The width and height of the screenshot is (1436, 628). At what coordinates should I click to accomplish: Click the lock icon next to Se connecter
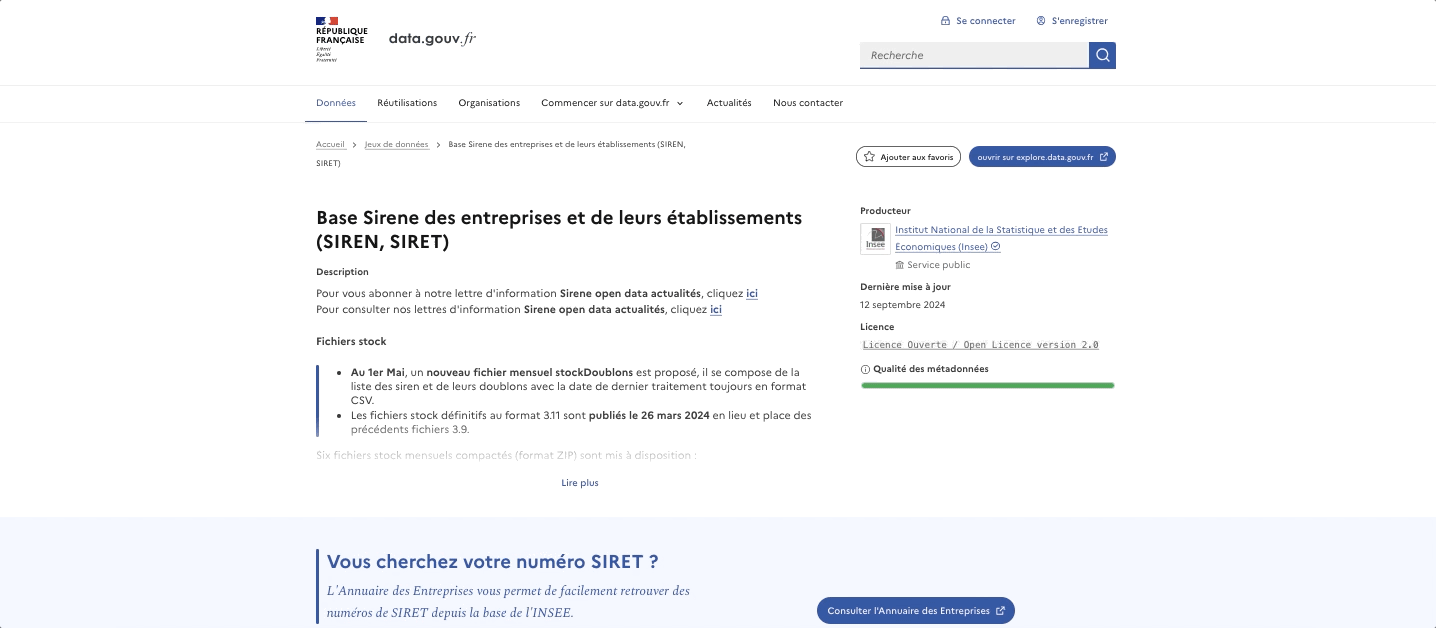tap(945, 21)
